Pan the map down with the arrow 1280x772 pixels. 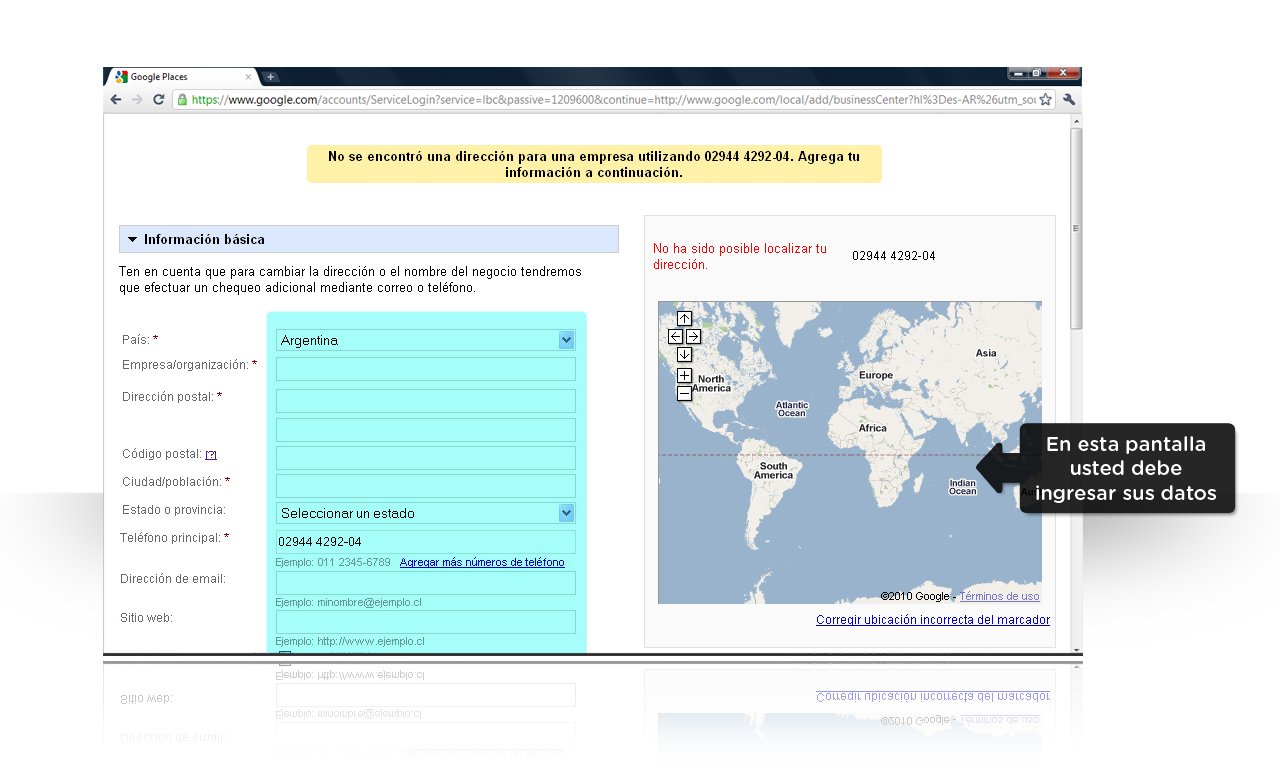pyautogui.click(x=684, y=355)
